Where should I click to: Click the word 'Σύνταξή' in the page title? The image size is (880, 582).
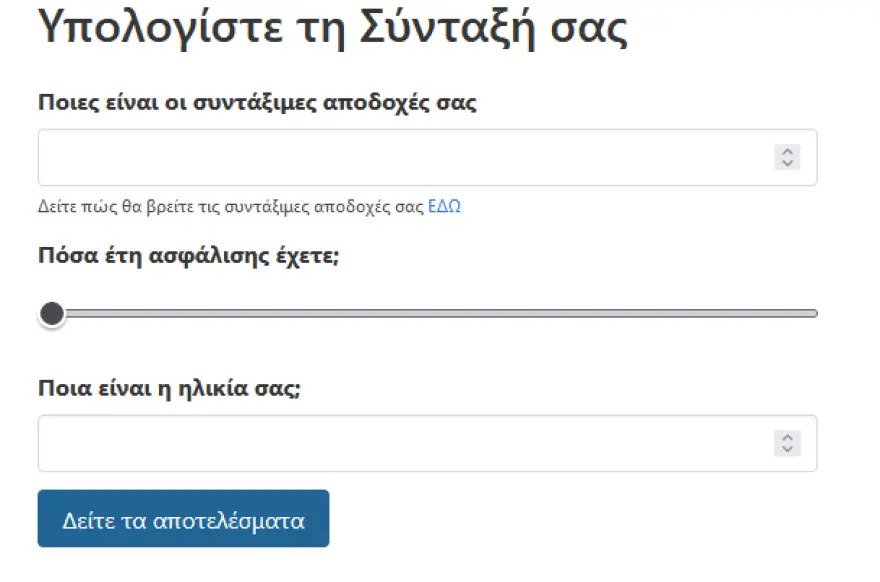[x=447, y=27]
